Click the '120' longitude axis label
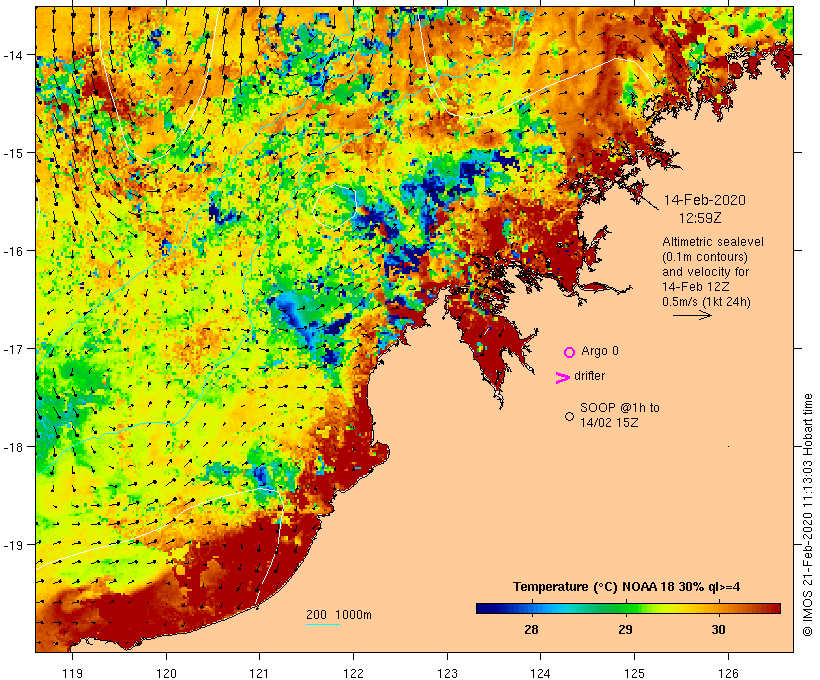This screenshot has height=680, width=820. (166, 673)
